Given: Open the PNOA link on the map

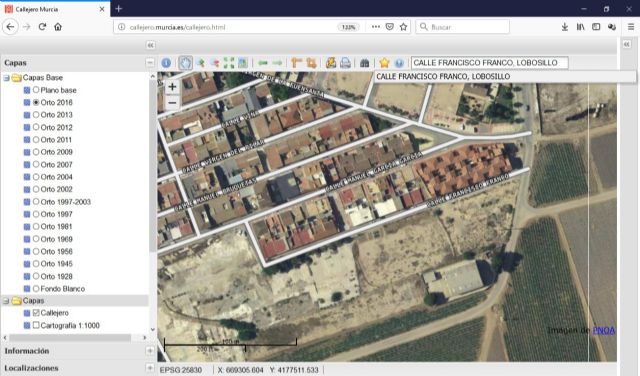Looking at the screenshot, I should point(604,330).
